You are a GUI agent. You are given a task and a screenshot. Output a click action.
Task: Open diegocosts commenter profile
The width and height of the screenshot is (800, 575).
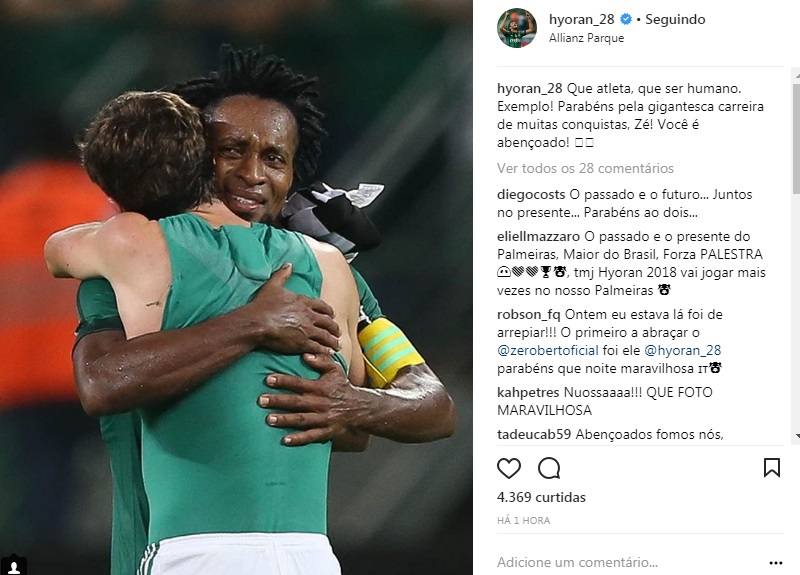531,194
